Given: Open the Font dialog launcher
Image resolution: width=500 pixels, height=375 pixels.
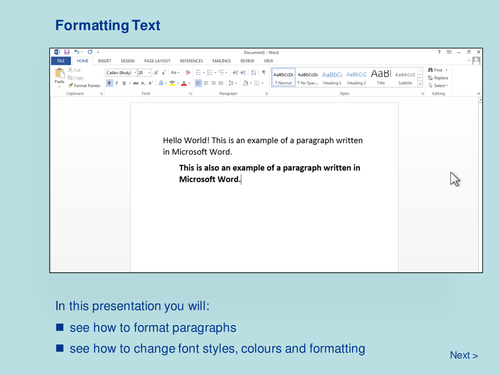Looking at the screenshot, I should coord(190,94).
